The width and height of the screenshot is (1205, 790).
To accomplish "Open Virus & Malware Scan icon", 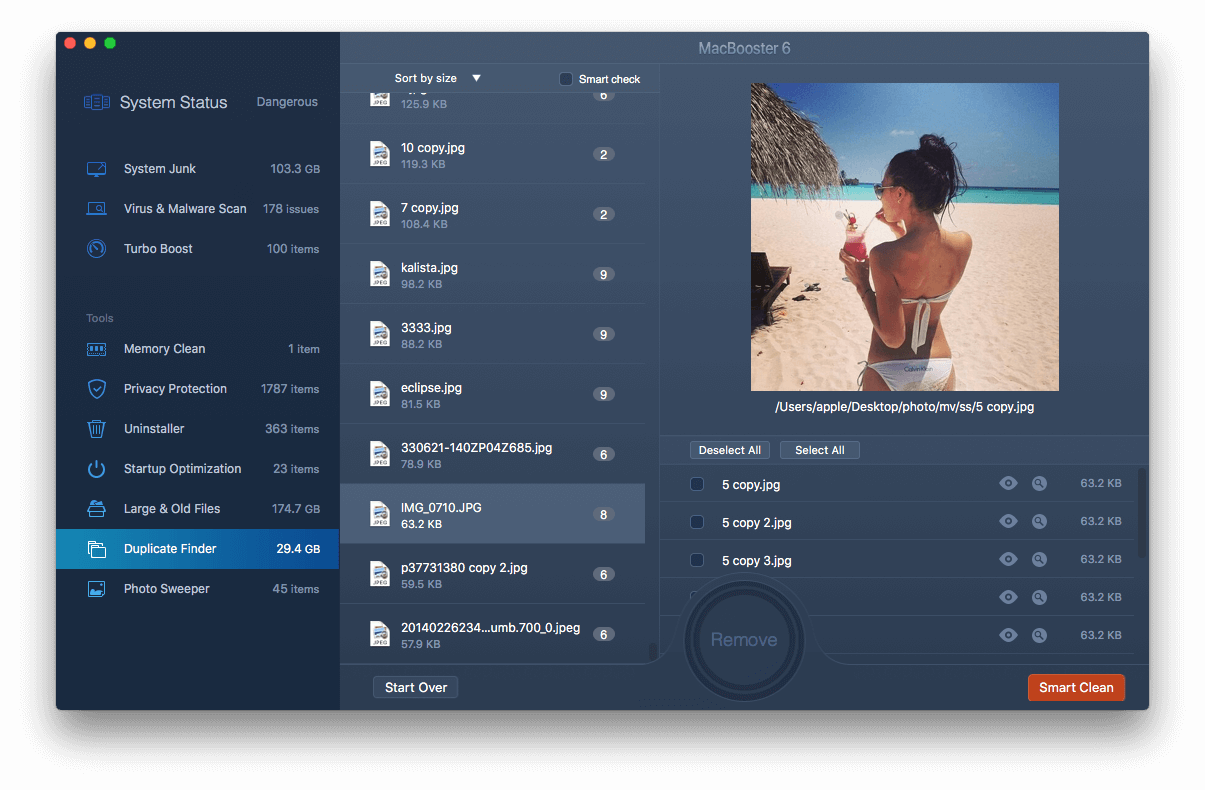I will 97,209.
